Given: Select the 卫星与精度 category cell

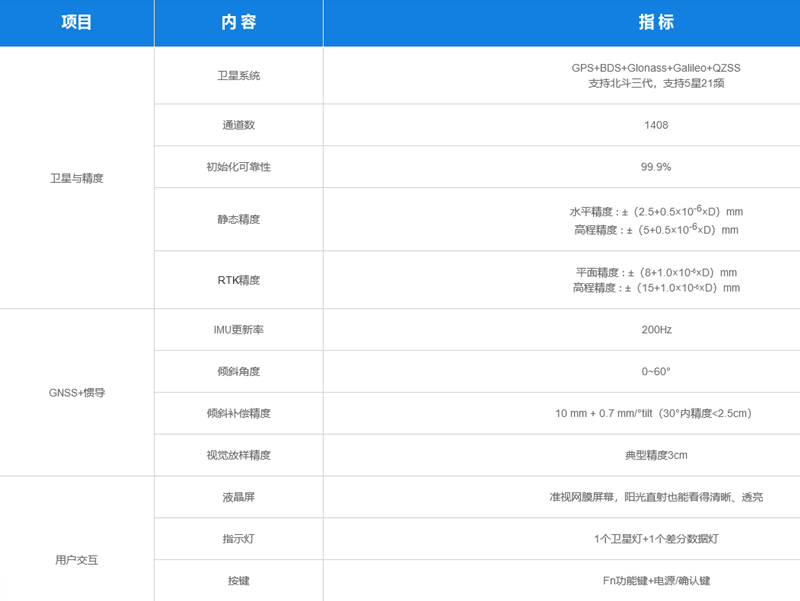Looking at the screenshot, I should pyautogui.click(x=77, y=178).
